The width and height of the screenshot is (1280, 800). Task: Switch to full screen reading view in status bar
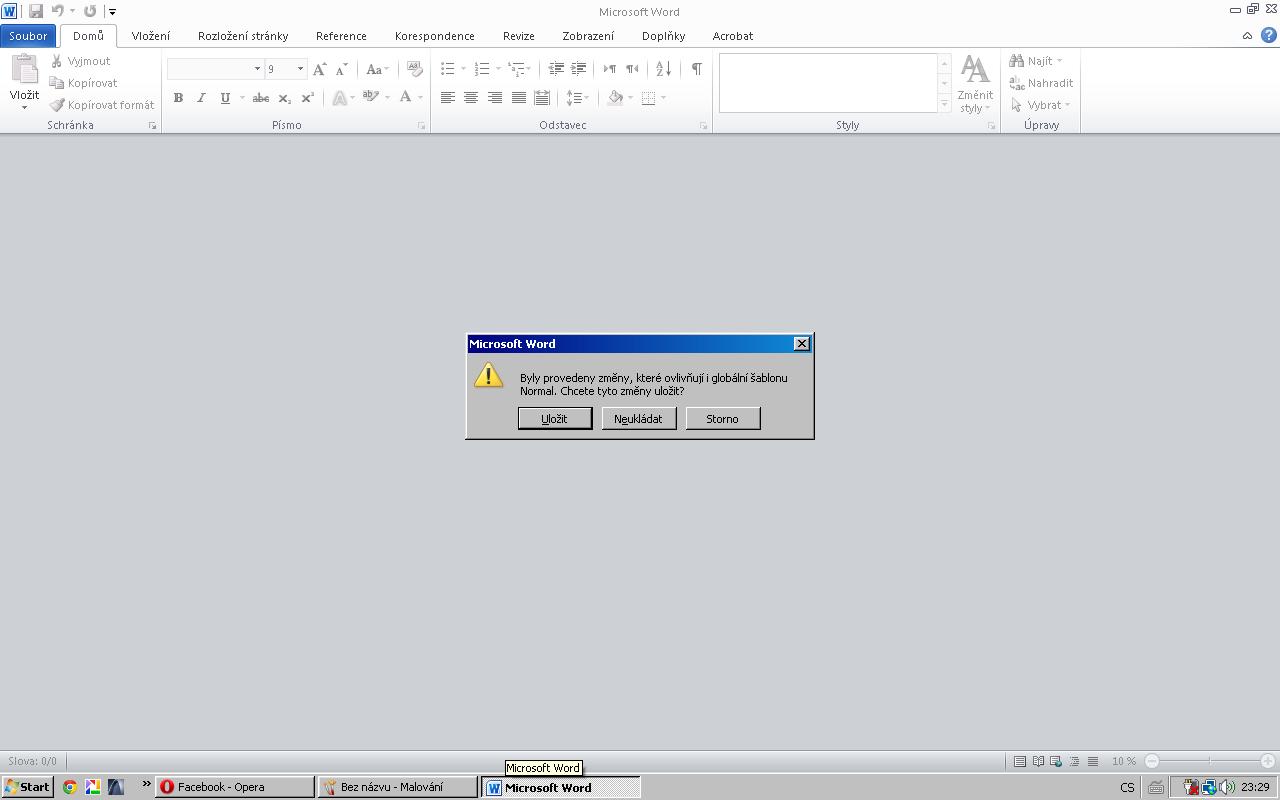[x=1038, y=761]
